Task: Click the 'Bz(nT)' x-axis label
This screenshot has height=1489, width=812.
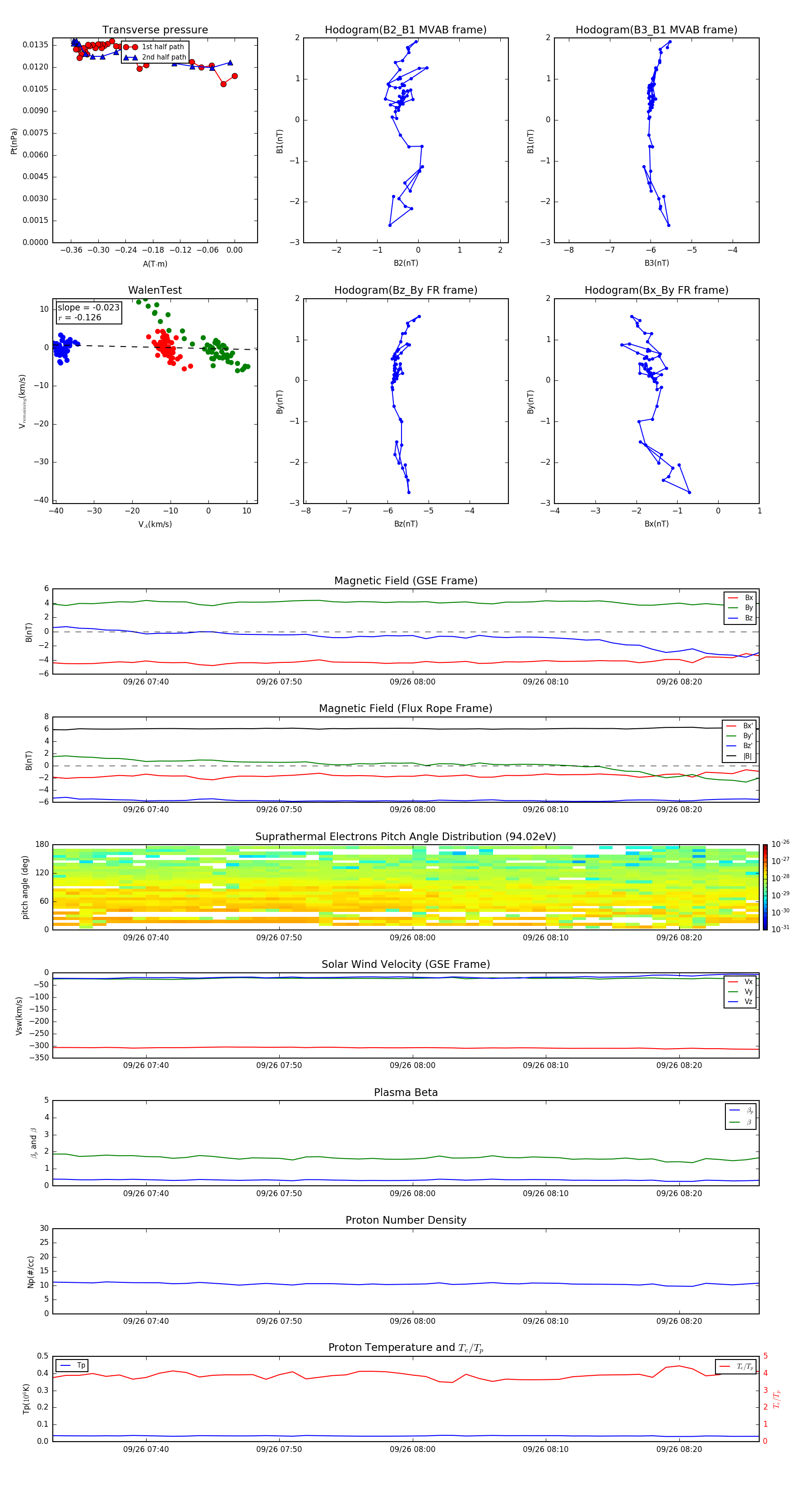Action: click(406, 524)
